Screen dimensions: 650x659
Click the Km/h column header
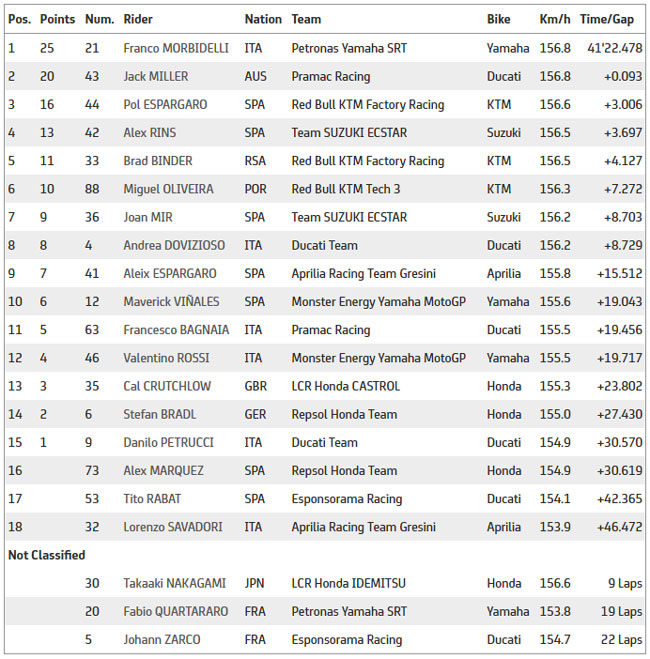pos(555,19)
